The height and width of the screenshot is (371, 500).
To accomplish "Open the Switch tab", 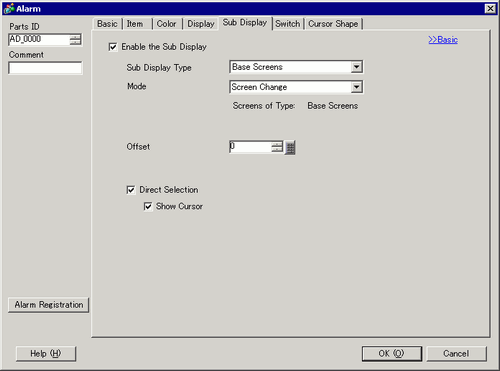I will [288, 24].
